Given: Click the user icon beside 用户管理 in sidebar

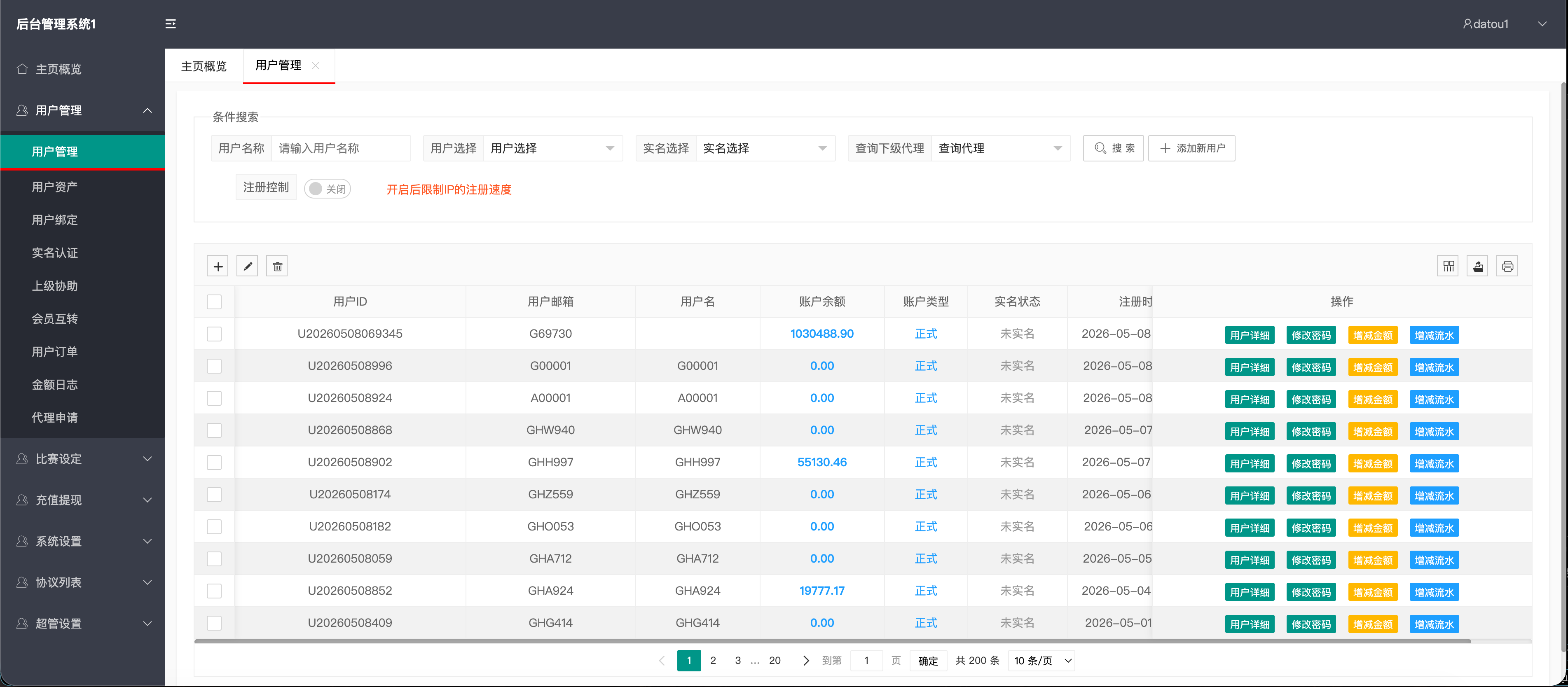Looking at the screenshot, I should (22, 110).
